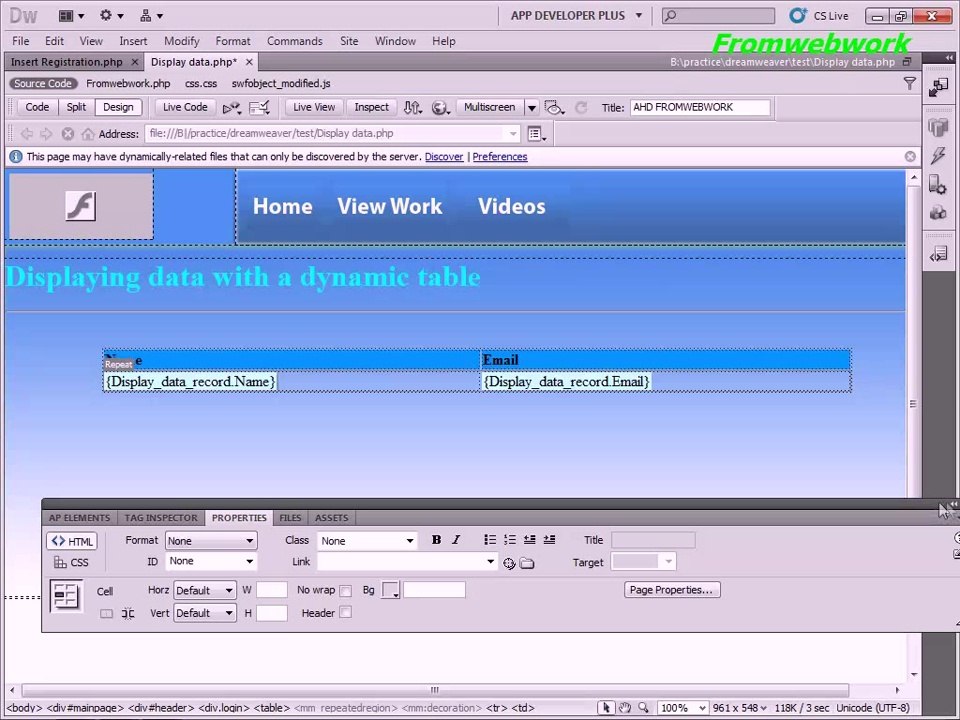Open the Insert panel icon in sidebar

coord(938,88)
